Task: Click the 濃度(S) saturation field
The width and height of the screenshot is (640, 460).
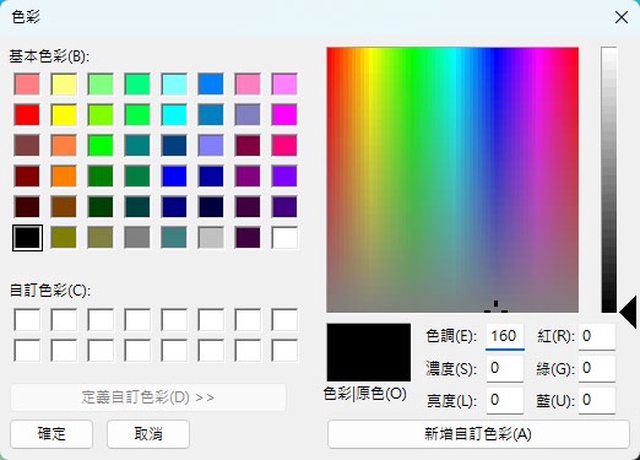Action: pos(505,369)
